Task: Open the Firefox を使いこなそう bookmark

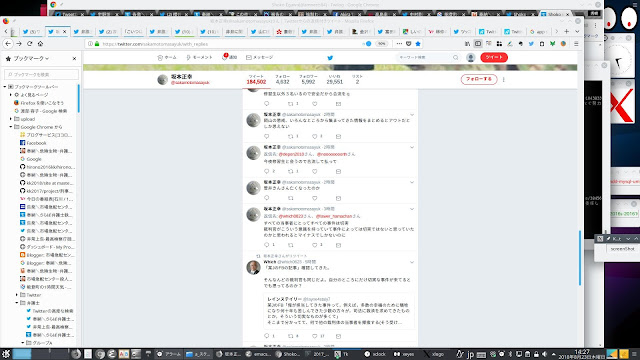Action: pos(39,103)
